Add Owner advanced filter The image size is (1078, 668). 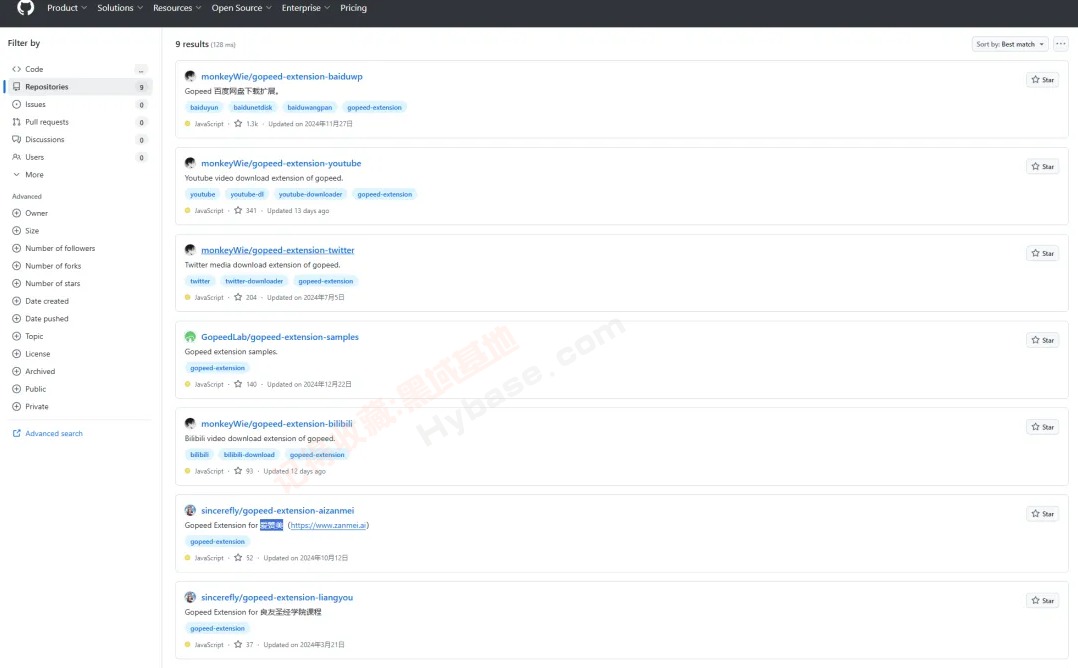tap(30, 213)
